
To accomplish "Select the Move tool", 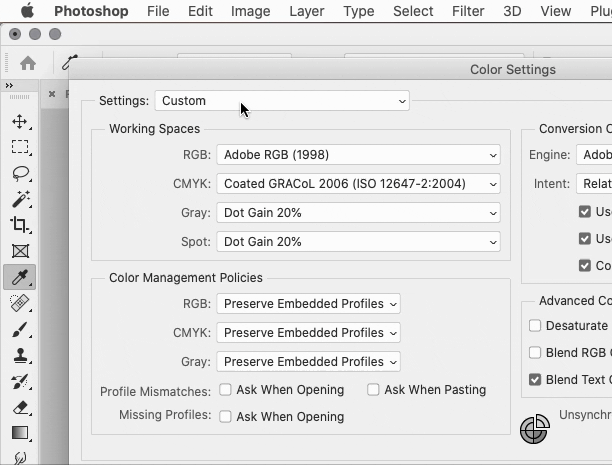I will click(x=20, y=122).
